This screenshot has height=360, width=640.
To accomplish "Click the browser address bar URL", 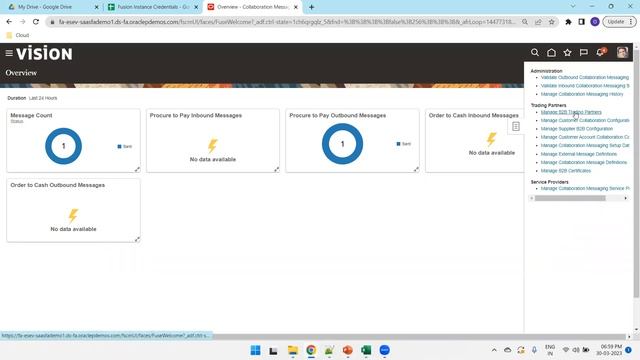I will coord(287,22).
